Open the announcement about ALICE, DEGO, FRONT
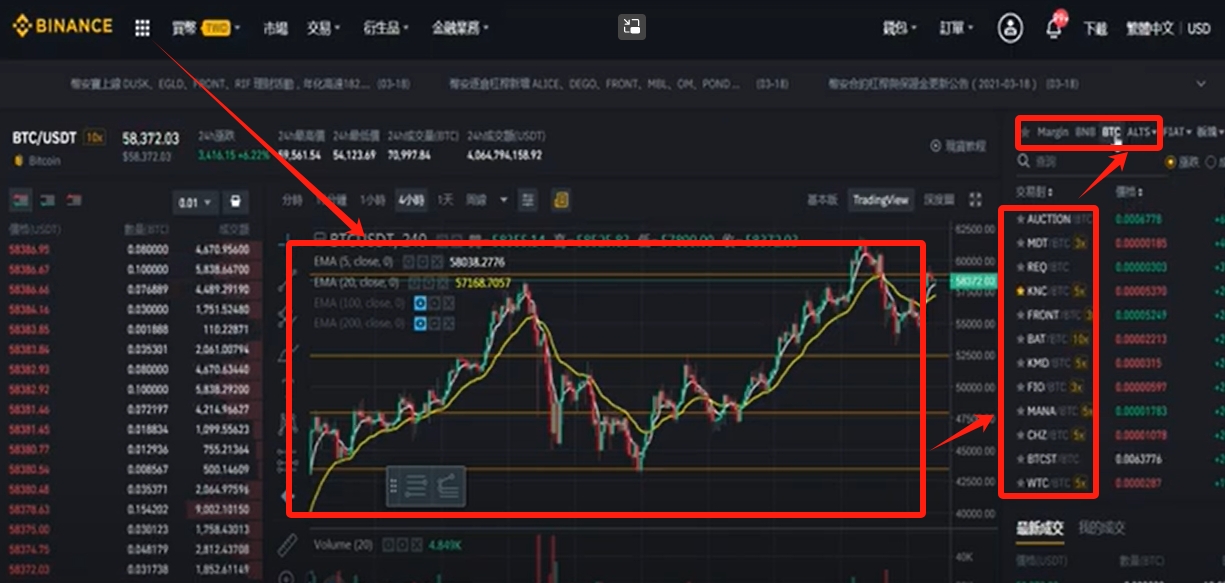Image resolution: width=1225 pixels, height=583 pixels. click(x=618, y=84)
